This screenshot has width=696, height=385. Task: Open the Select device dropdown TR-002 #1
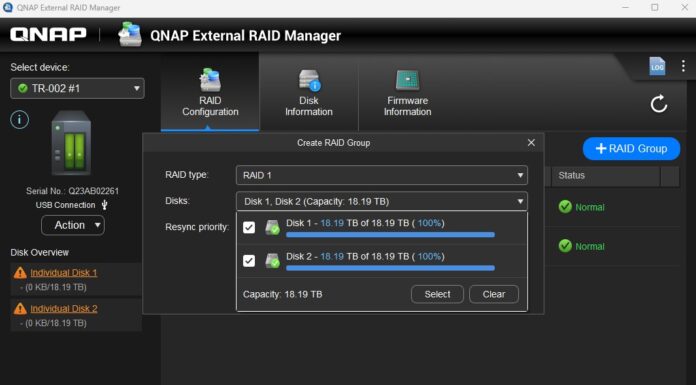click(77, 88)
